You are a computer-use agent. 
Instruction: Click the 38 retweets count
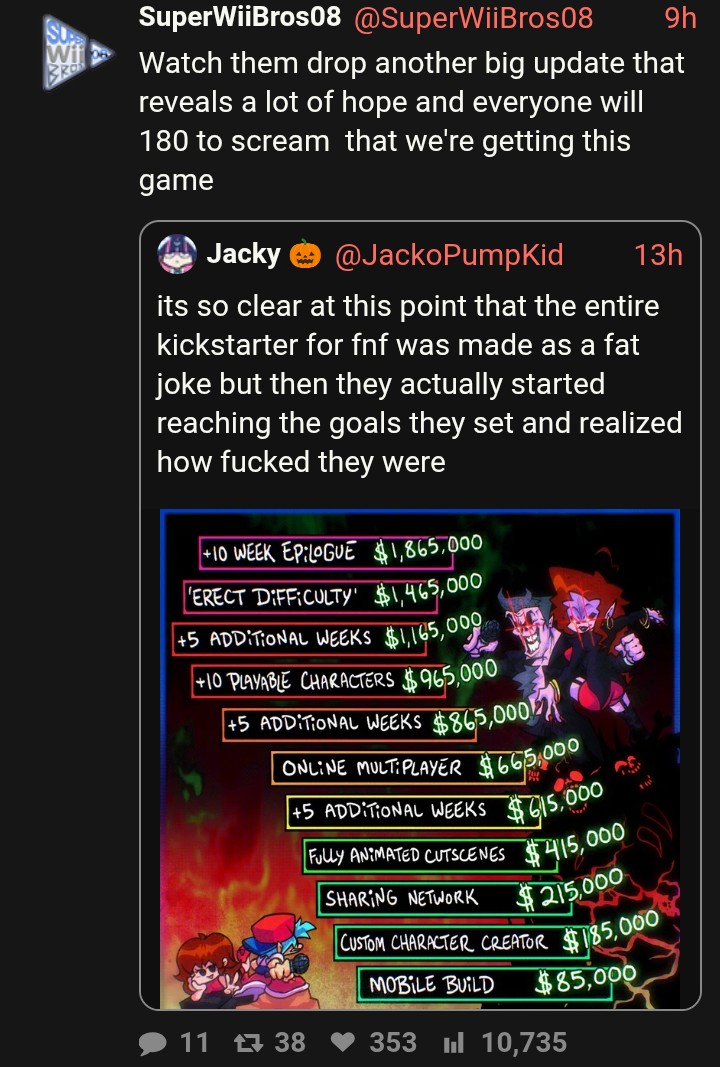pos(290,1043)
